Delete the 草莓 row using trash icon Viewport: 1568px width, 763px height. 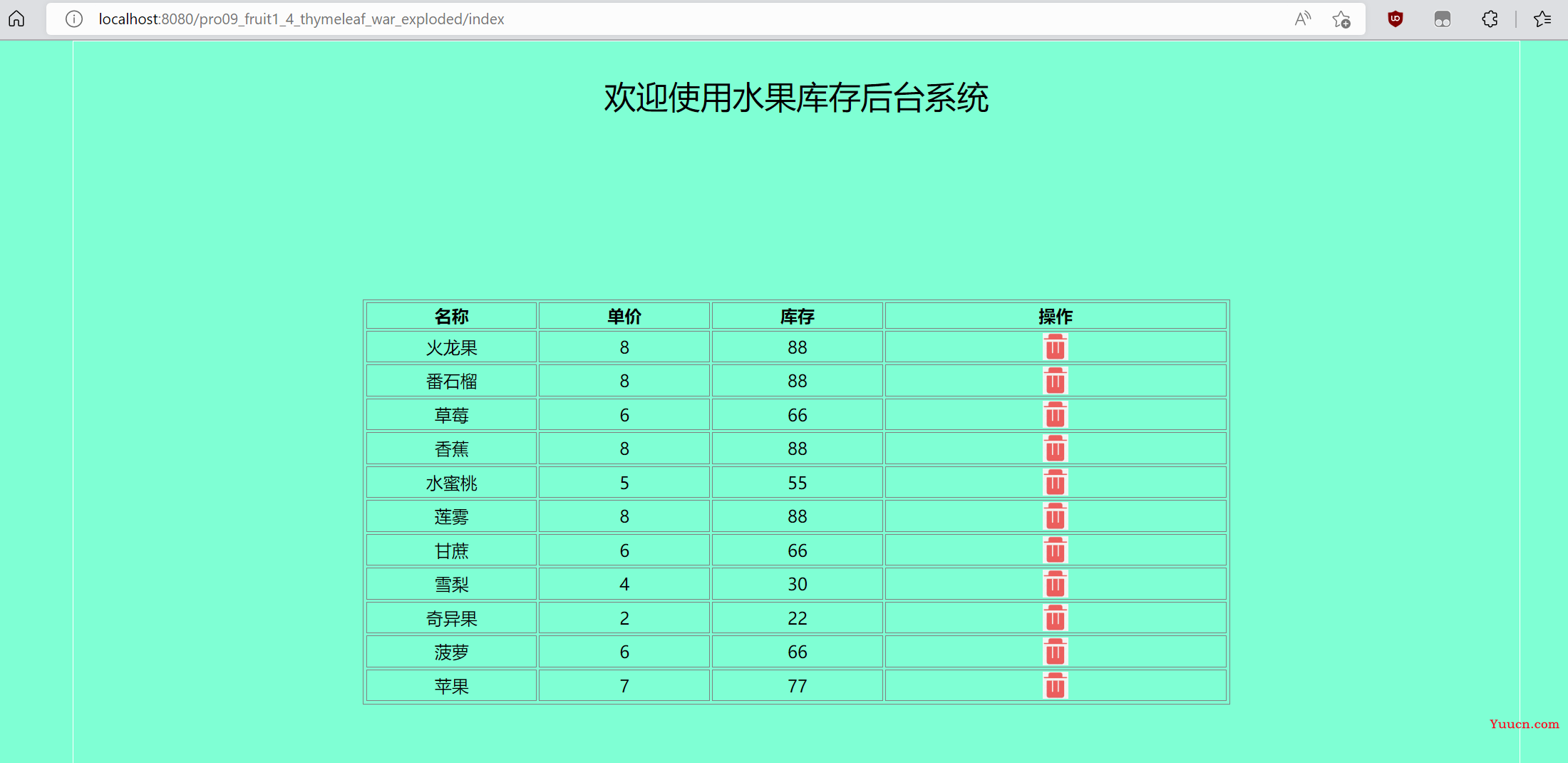pos(1055,415)
